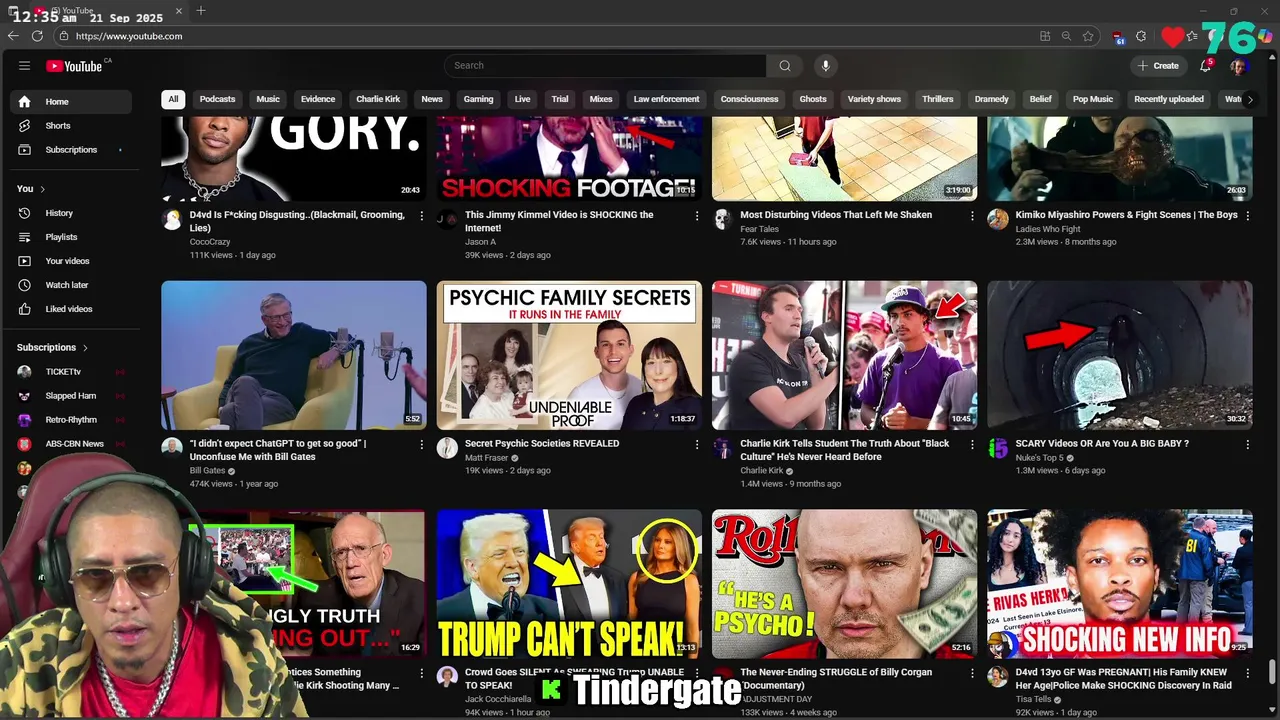Click Bill Gates channel avatar
The height and width of the screenshot is (720, 1280).
[x=172, y=448]
